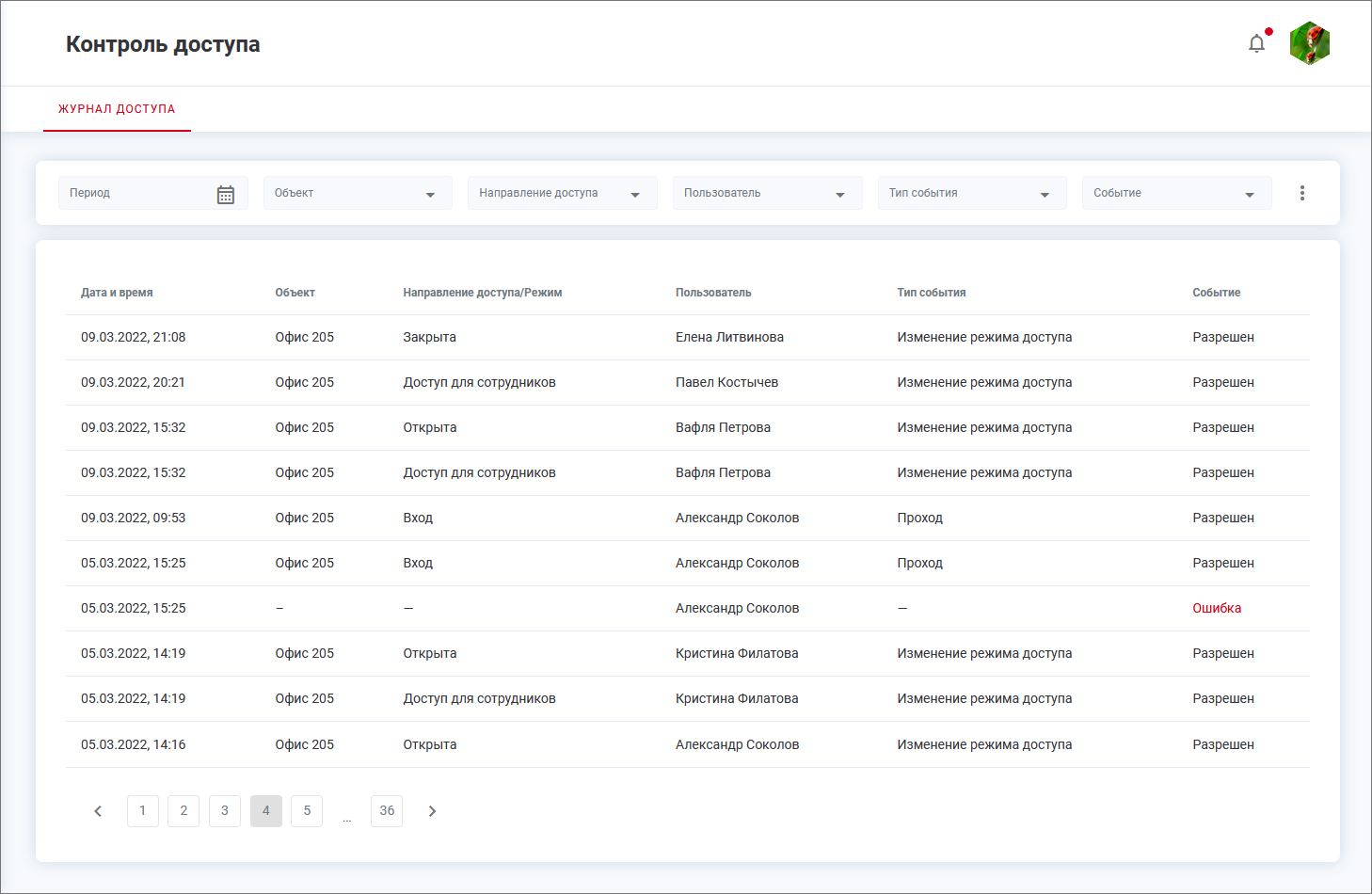The image size is (1372, 894).
Task: Switch to the Журнал доступа tab
Action: (117, 109)
